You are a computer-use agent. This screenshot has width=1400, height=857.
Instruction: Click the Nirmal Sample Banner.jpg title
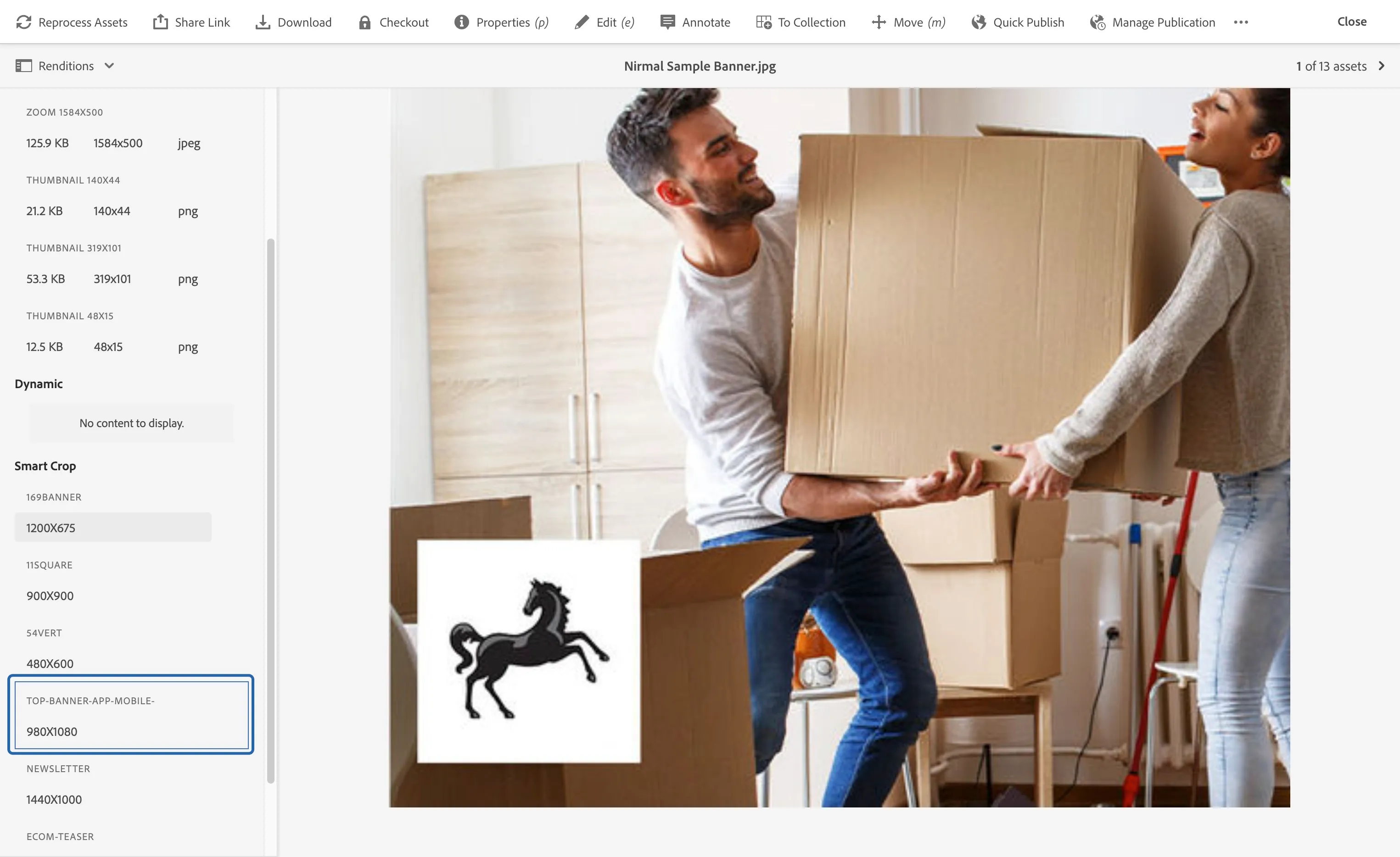[700, 66]
